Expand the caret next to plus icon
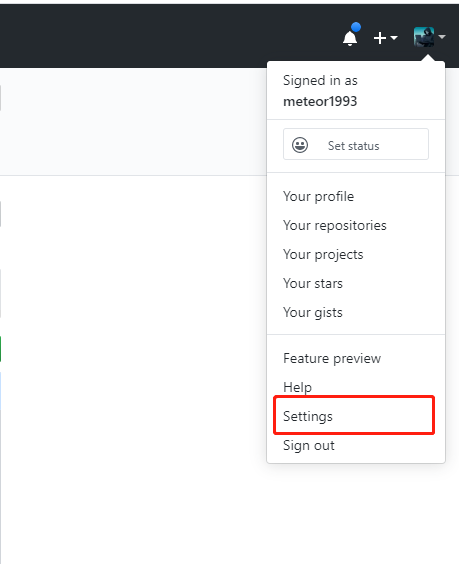Image resolution: width=459 pixels, height=564 pixels. point(394,37)
